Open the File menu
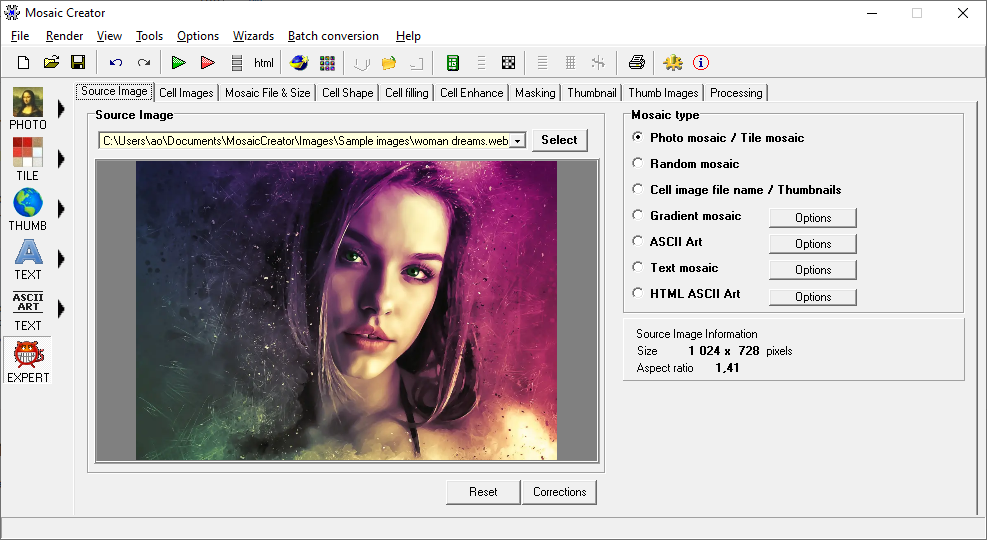This screenshot has width=987, height=540. point(20,36)
